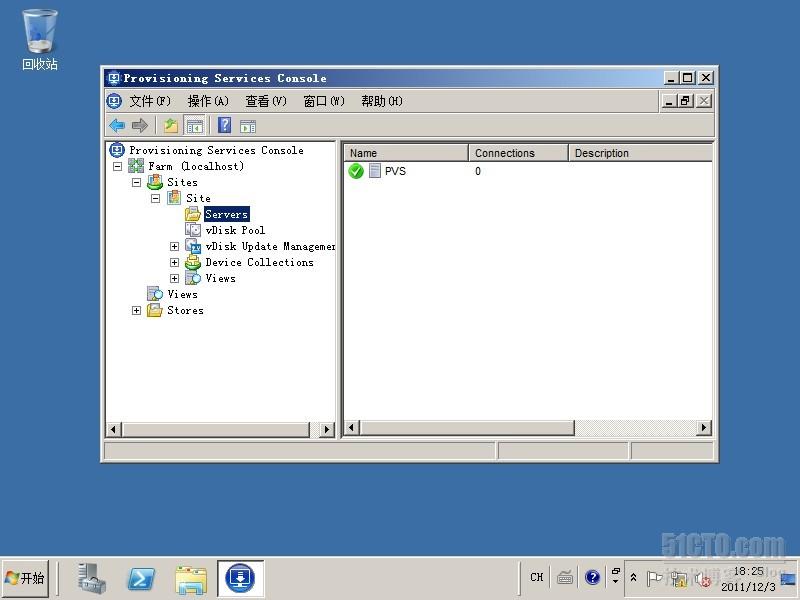Click the Servers folder icon
The width and height of the screenshot is (800, 600).
click(193, 214)
